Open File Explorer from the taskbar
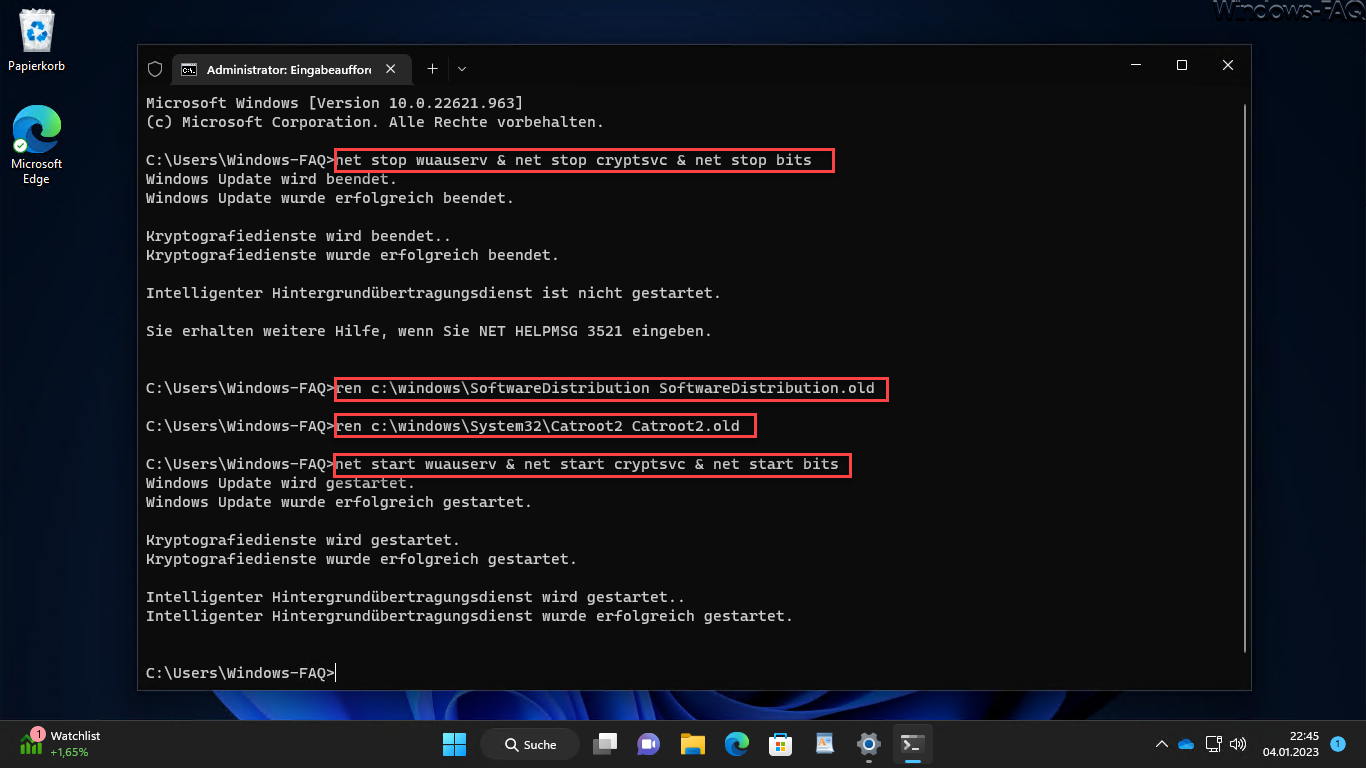Image resolution: width=1366 pixels, height=768 pixels. 693,744
